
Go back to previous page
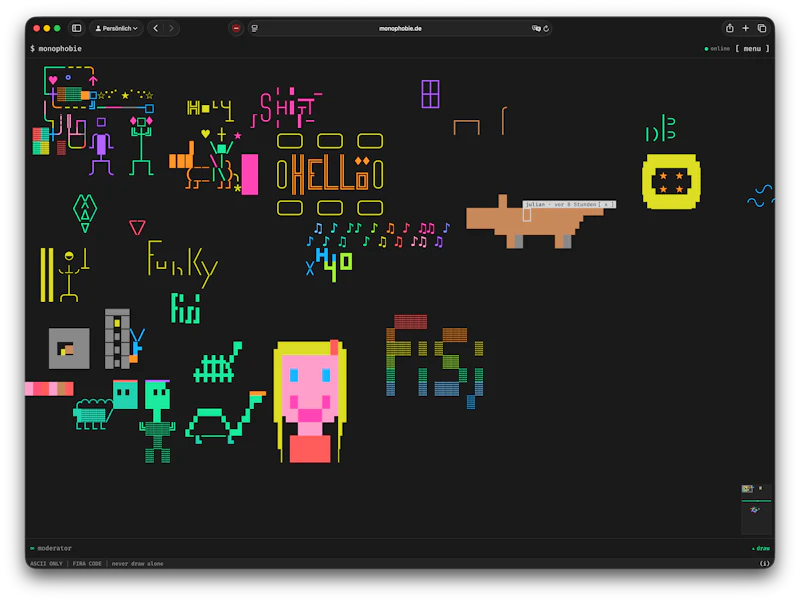click(x=156, y=29)
